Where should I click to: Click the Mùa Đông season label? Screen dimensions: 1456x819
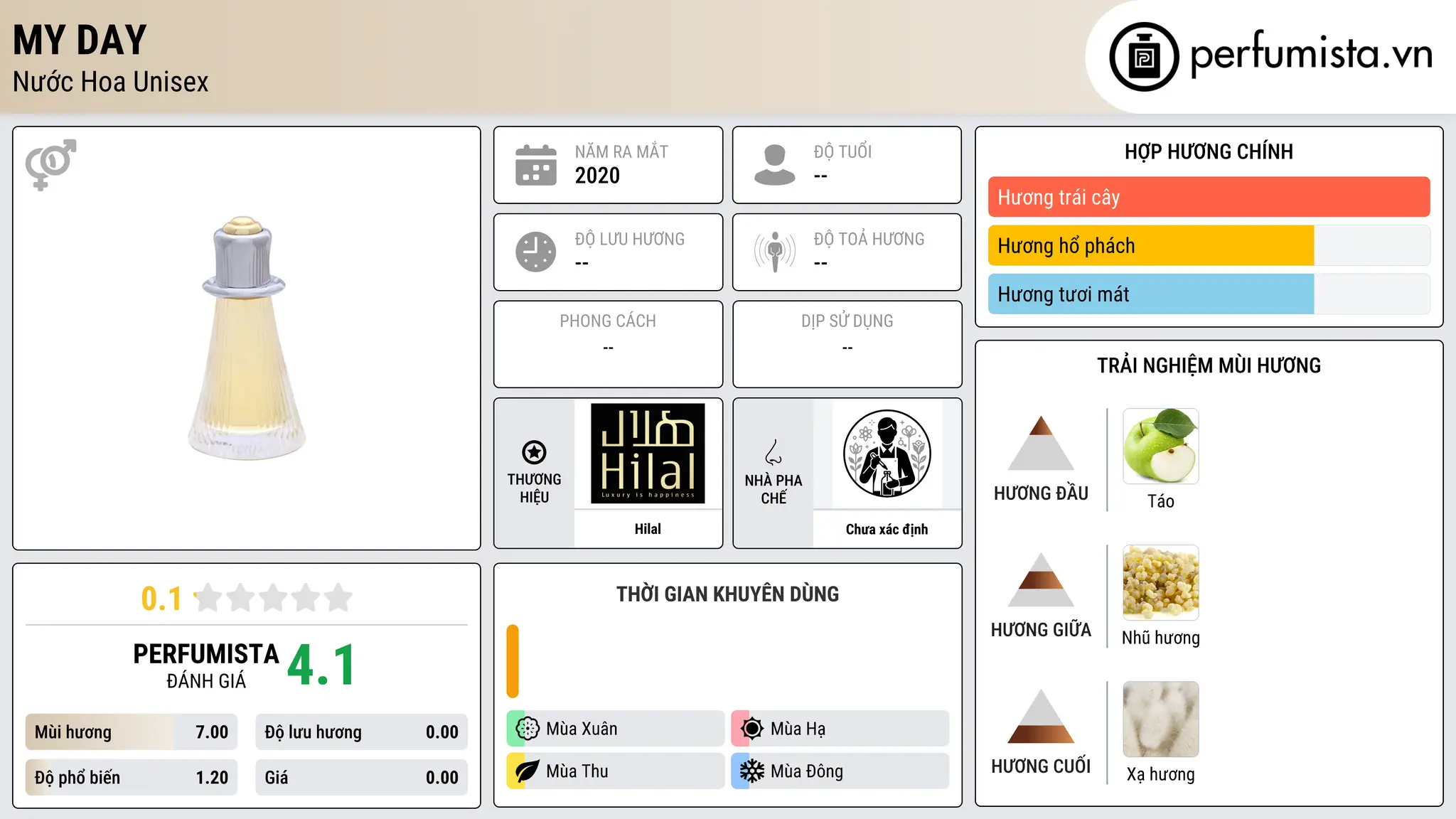pos(807,771)
